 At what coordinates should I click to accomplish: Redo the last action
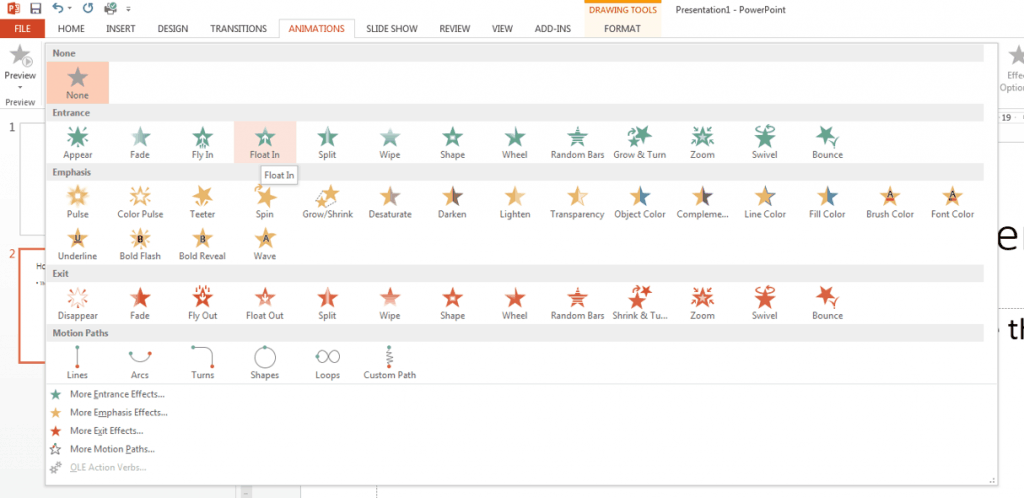pos(88,9)
